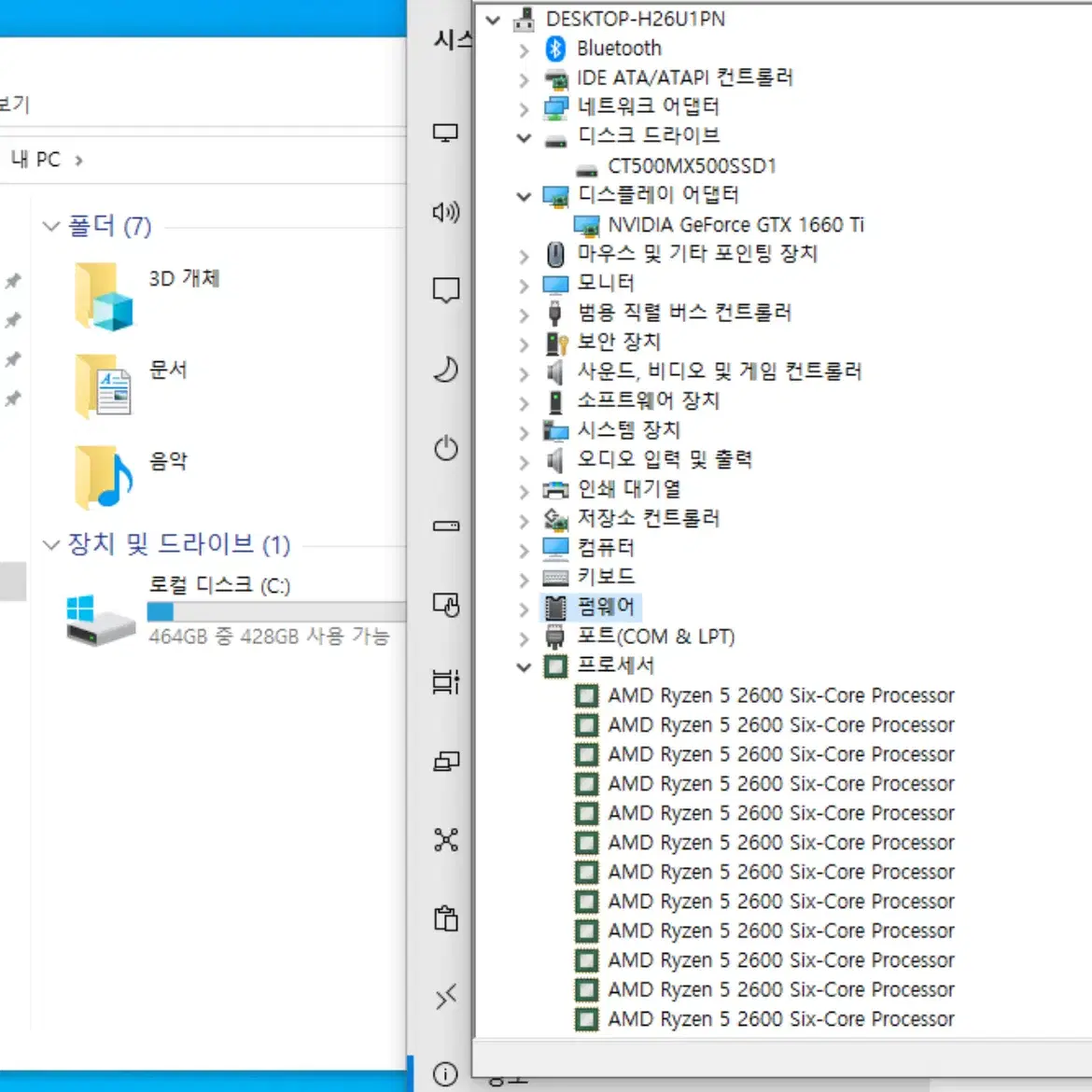Open Power & sleep icon in sidebar
Image resolution: width=1092 pixels, height=1092 pixels.
(x=446, y=449)
